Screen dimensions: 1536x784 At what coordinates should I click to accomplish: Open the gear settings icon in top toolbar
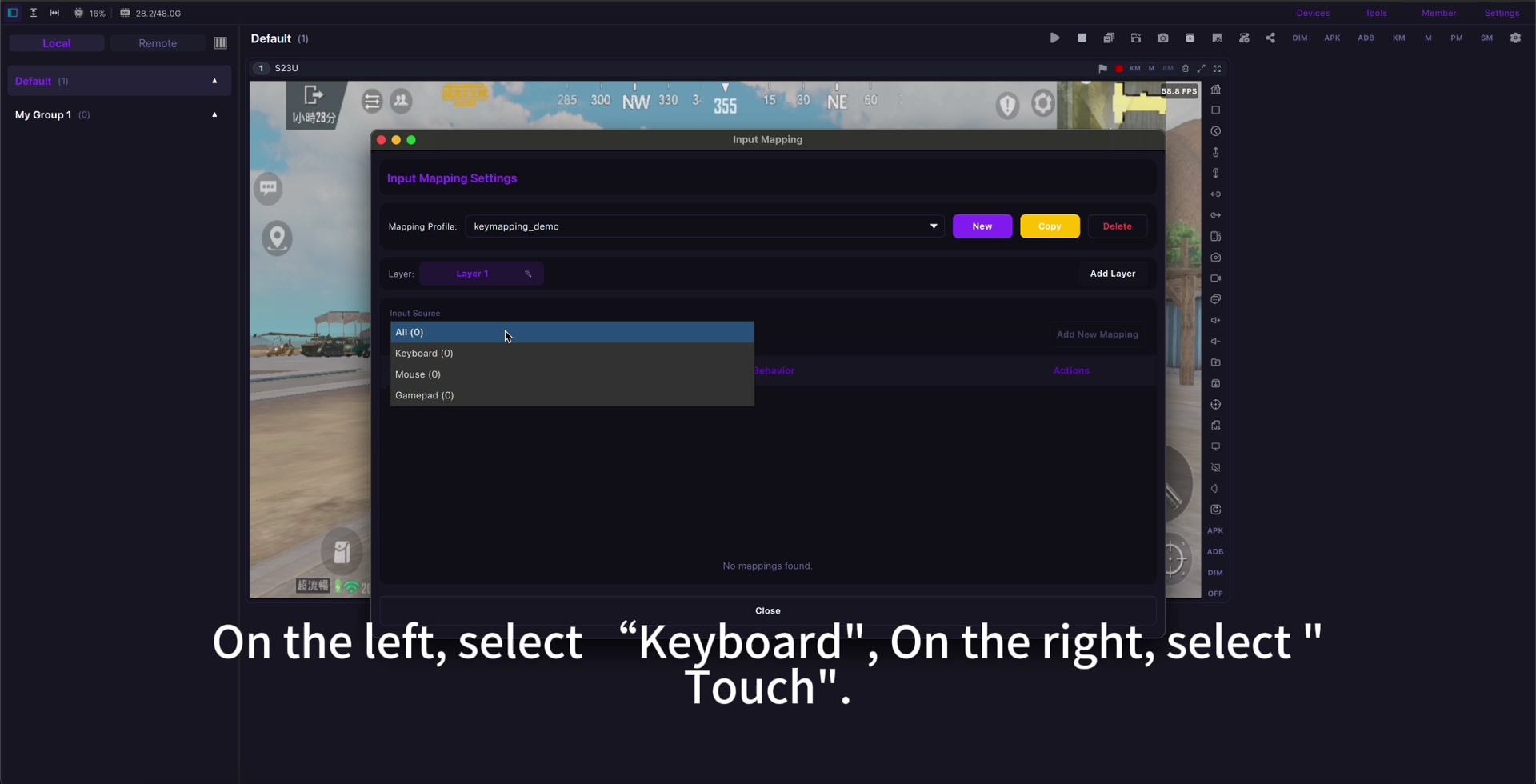1515,38
